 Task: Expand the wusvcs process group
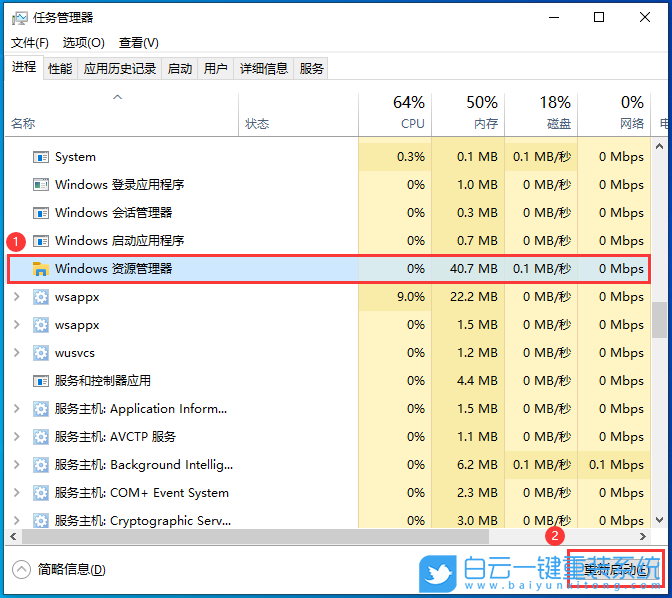point(17,353)
